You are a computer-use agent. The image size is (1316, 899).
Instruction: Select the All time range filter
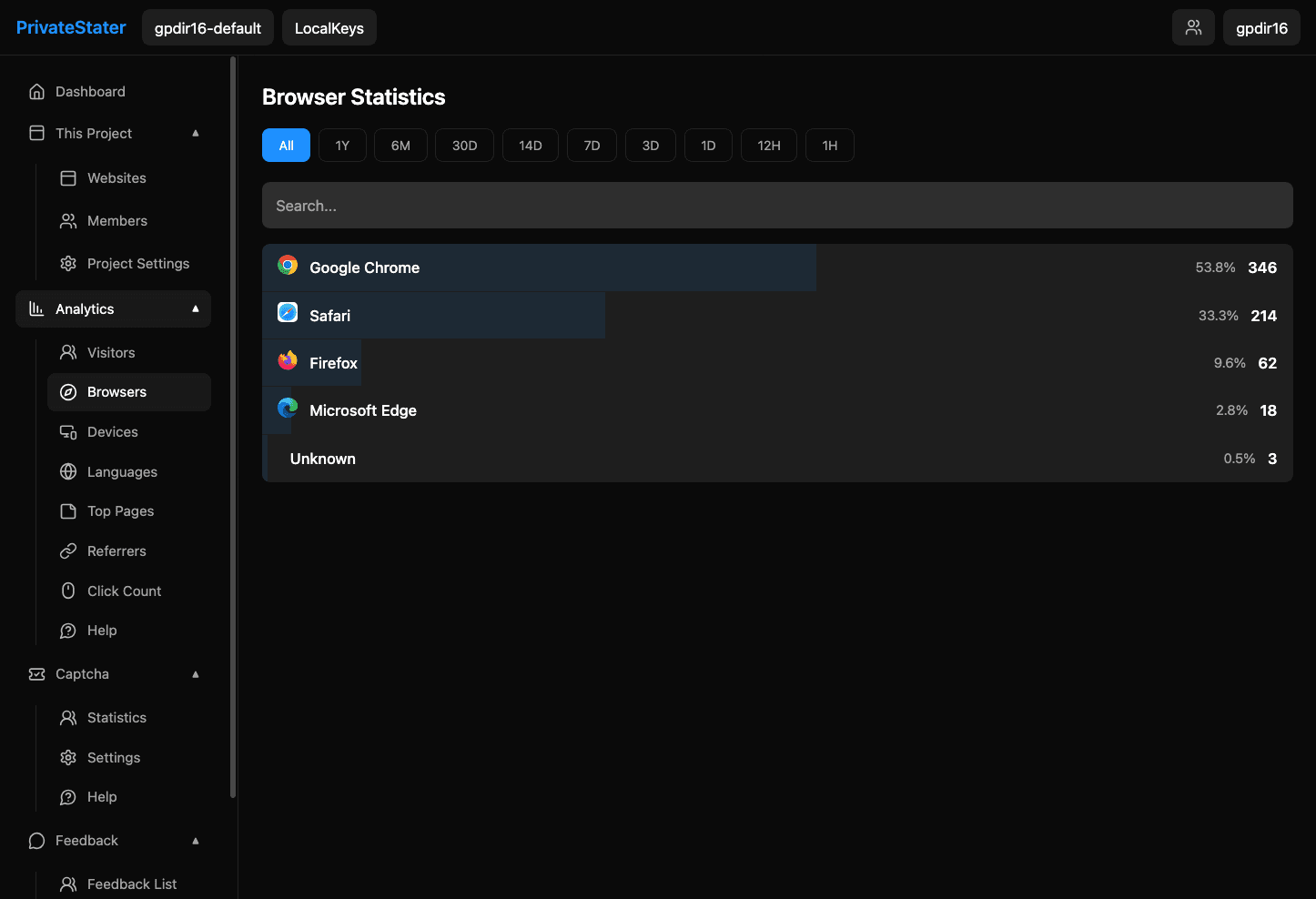tap(286, 146)
